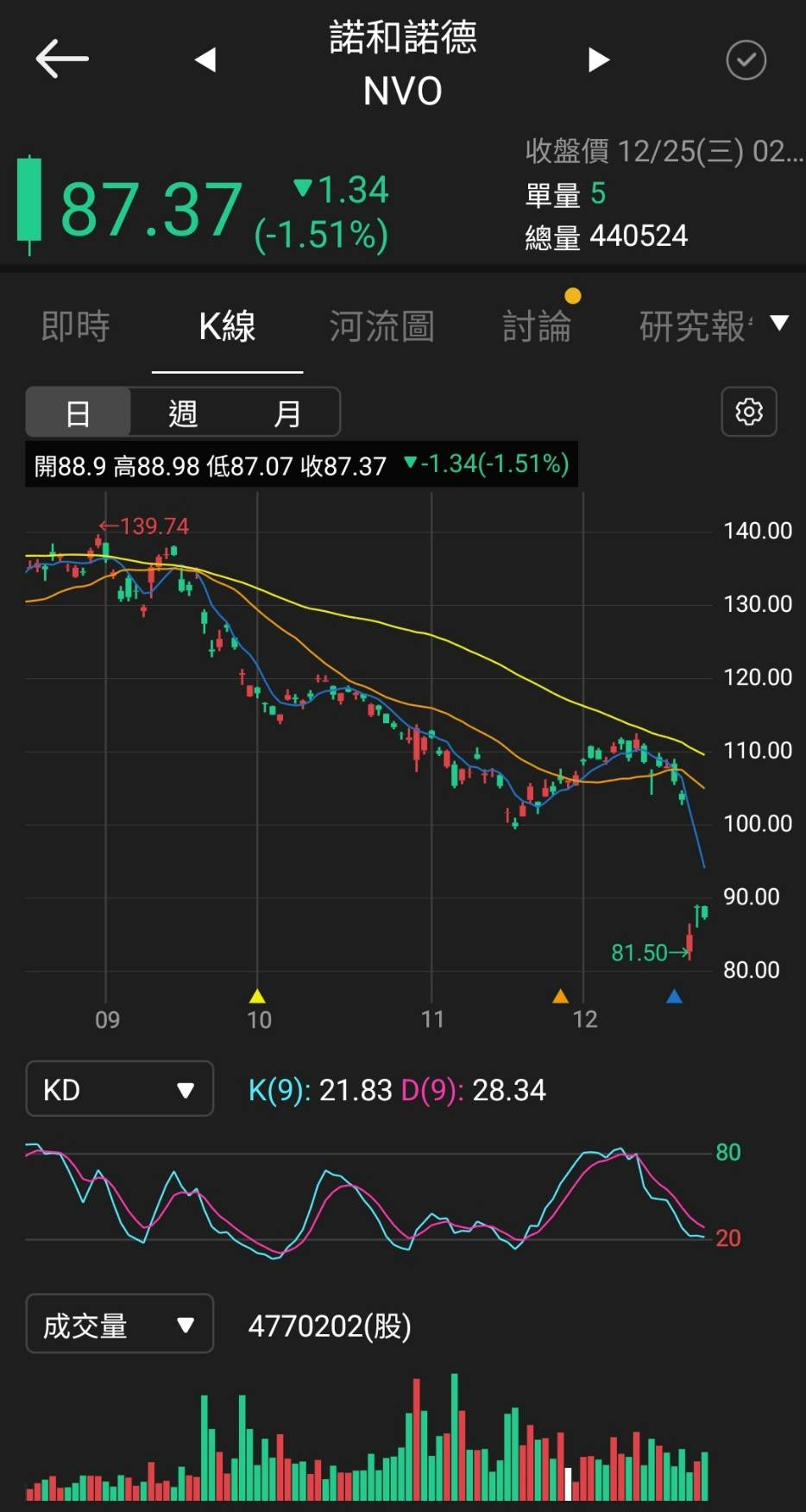Tap the 09 month axis label
Screen dimensions: 806x1512
click(107, 1020)
